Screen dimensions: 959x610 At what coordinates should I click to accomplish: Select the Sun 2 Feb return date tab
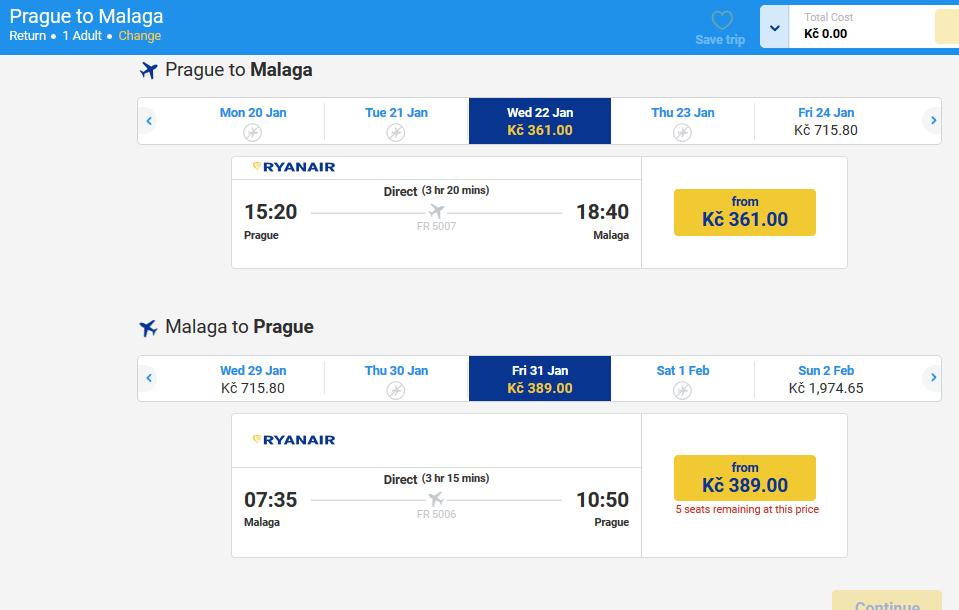tap(826, 379)
